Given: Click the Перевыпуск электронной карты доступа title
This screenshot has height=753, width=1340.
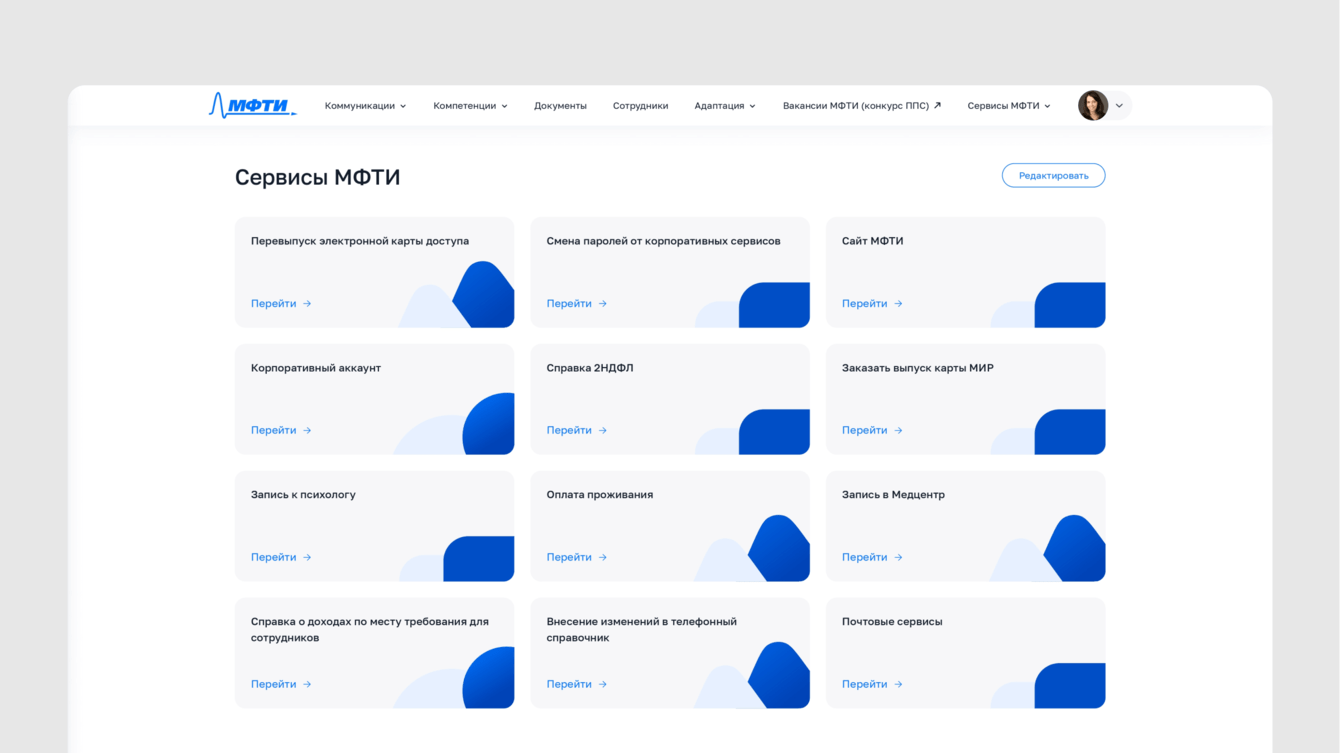Looking at the screenshot, I should coord(360,241).
